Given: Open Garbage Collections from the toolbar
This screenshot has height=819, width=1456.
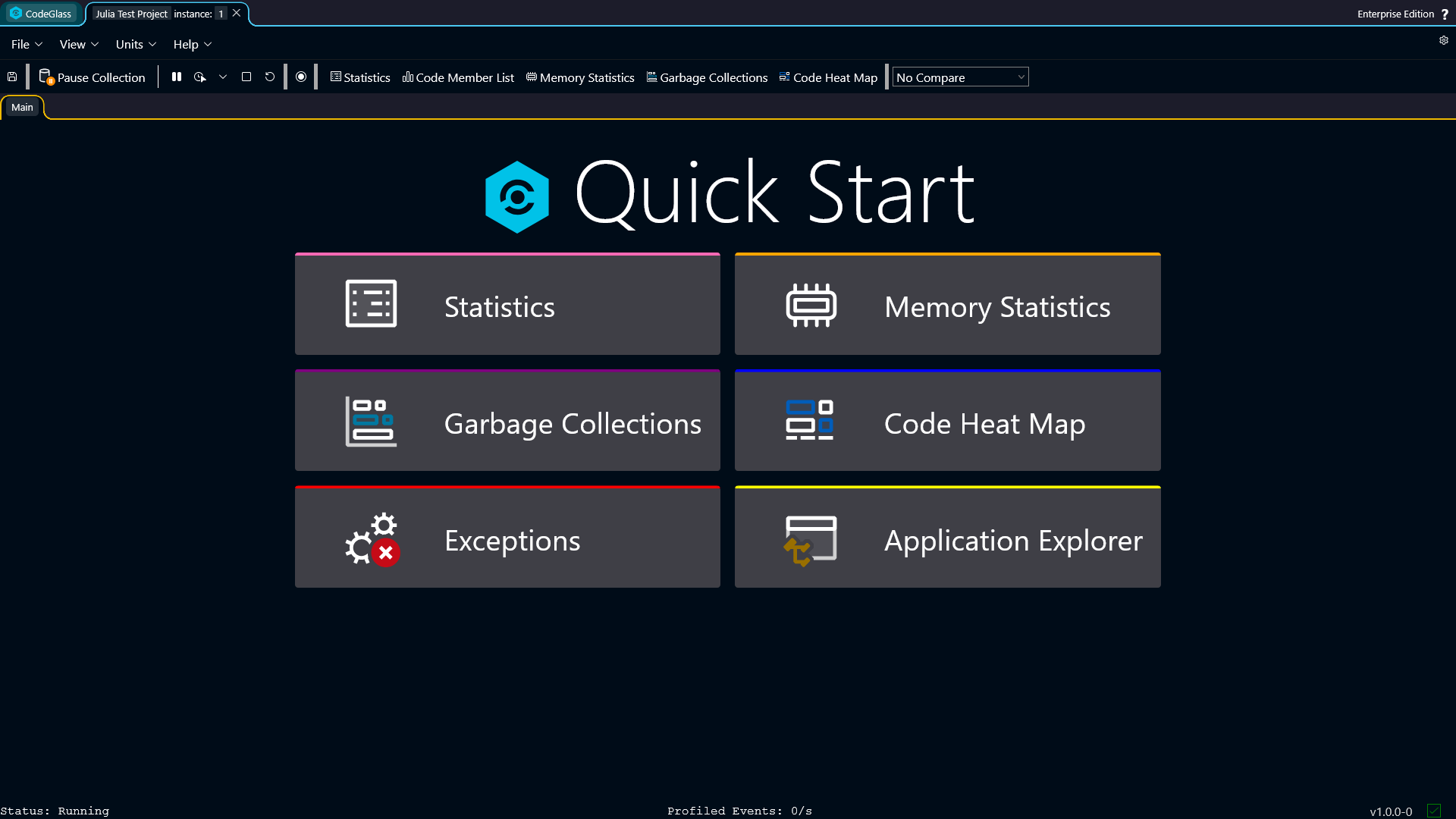Looking at the screenshot, I should click(x=707, y=77).
